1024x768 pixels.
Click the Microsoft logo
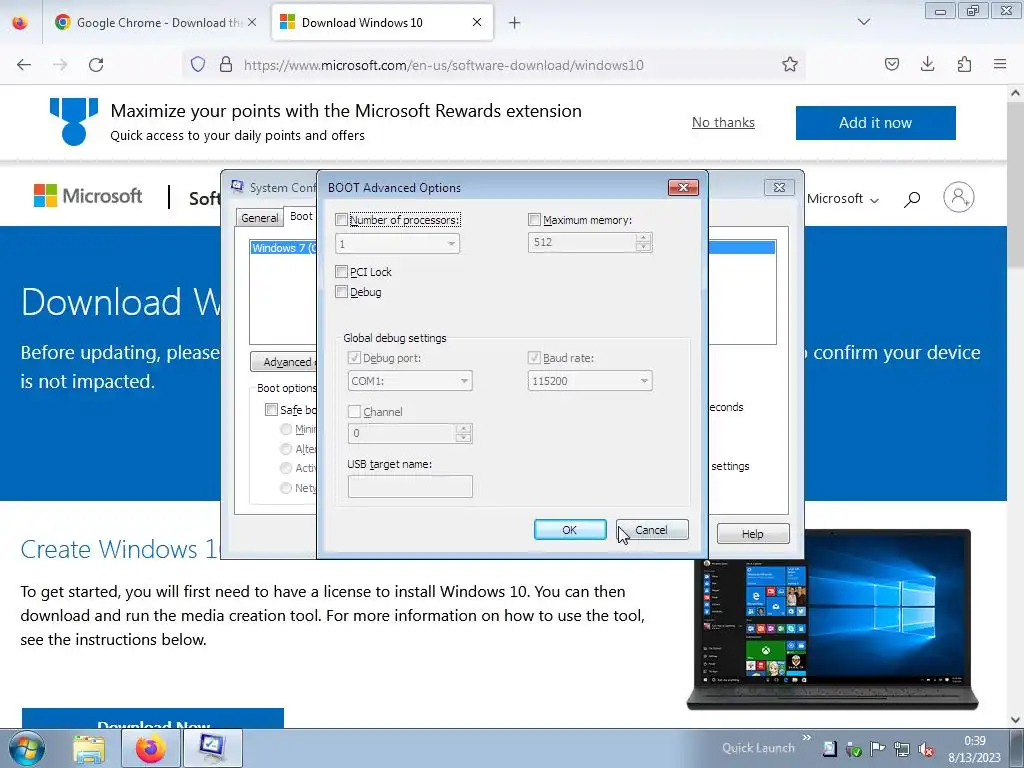(88, 196)
